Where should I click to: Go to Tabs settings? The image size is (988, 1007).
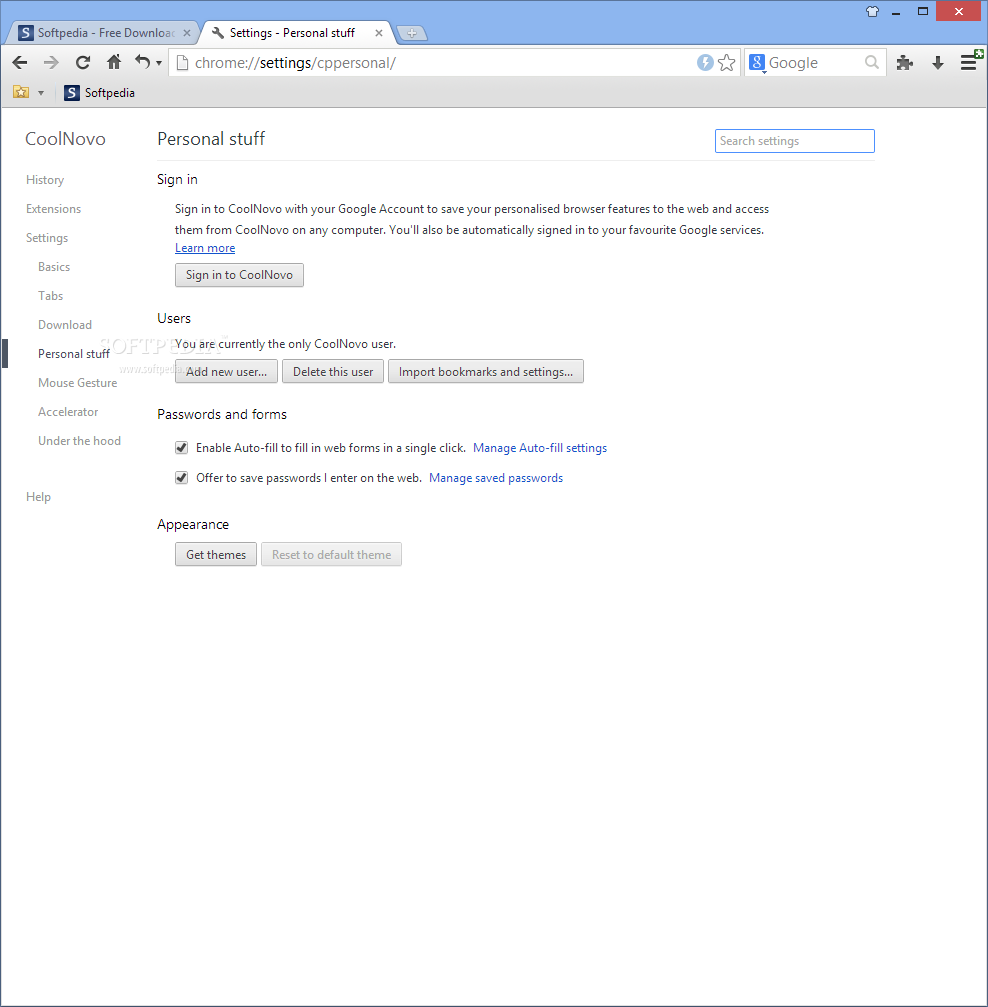(x=51, y=295)
